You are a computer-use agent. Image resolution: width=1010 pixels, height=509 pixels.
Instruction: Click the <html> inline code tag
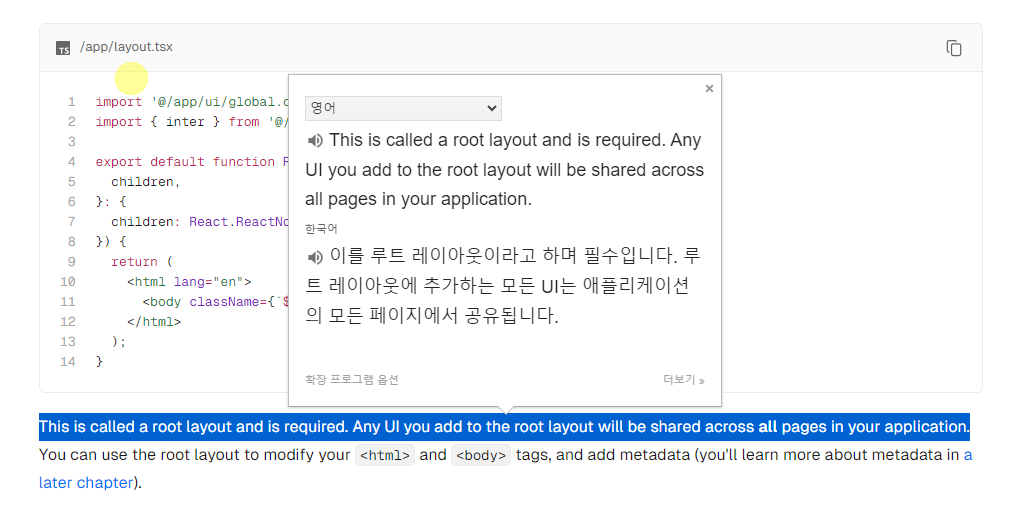[x=385, y=455]
